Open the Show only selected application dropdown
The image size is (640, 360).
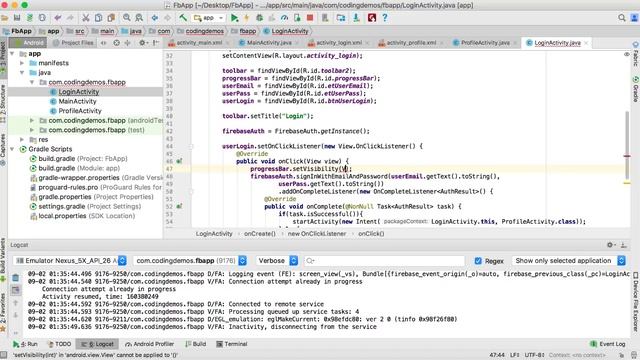[569, 260]
